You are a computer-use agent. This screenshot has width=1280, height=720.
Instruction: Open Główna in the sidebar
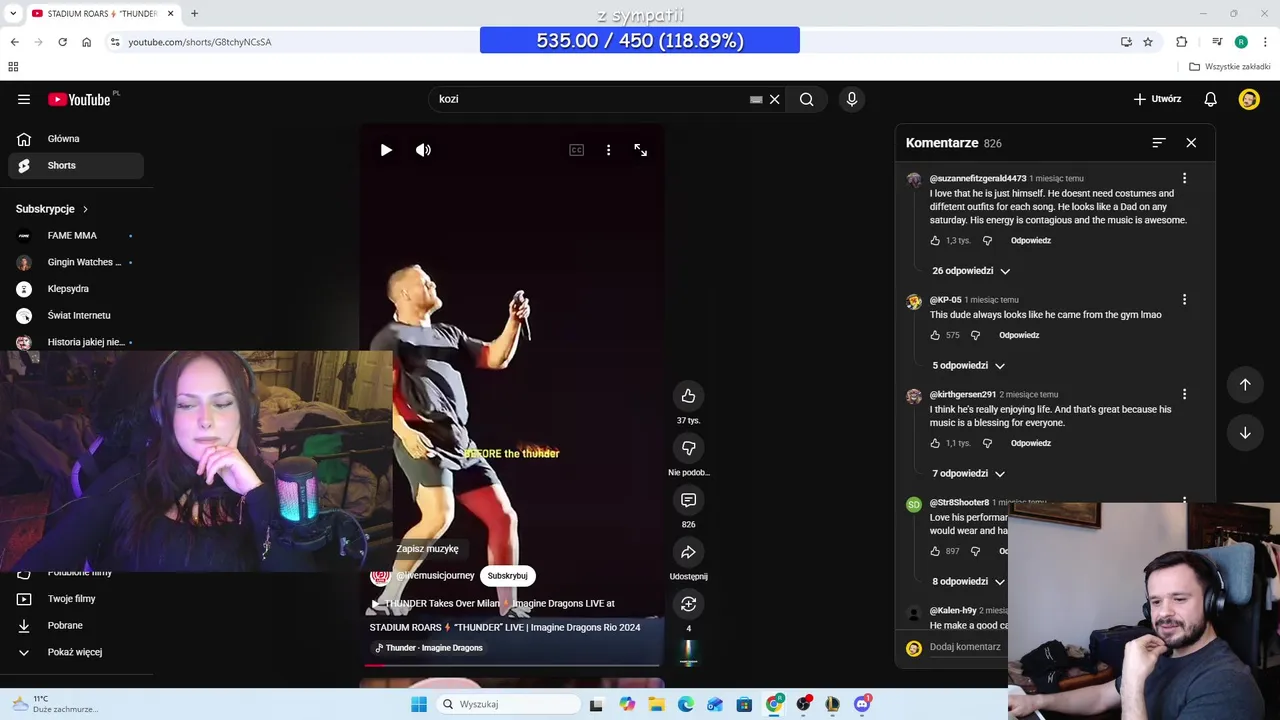pos(76,139)
